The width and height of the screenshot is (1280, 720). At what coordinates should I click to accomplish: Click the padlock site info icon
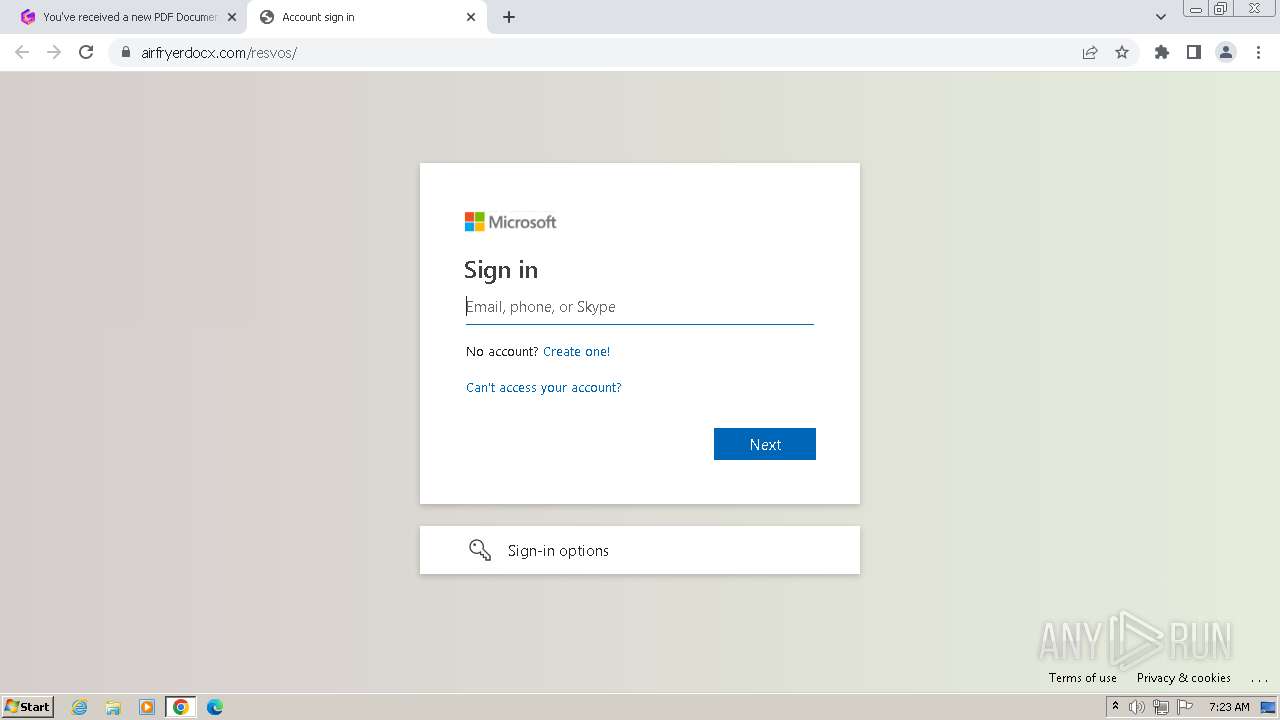[126, 52]
